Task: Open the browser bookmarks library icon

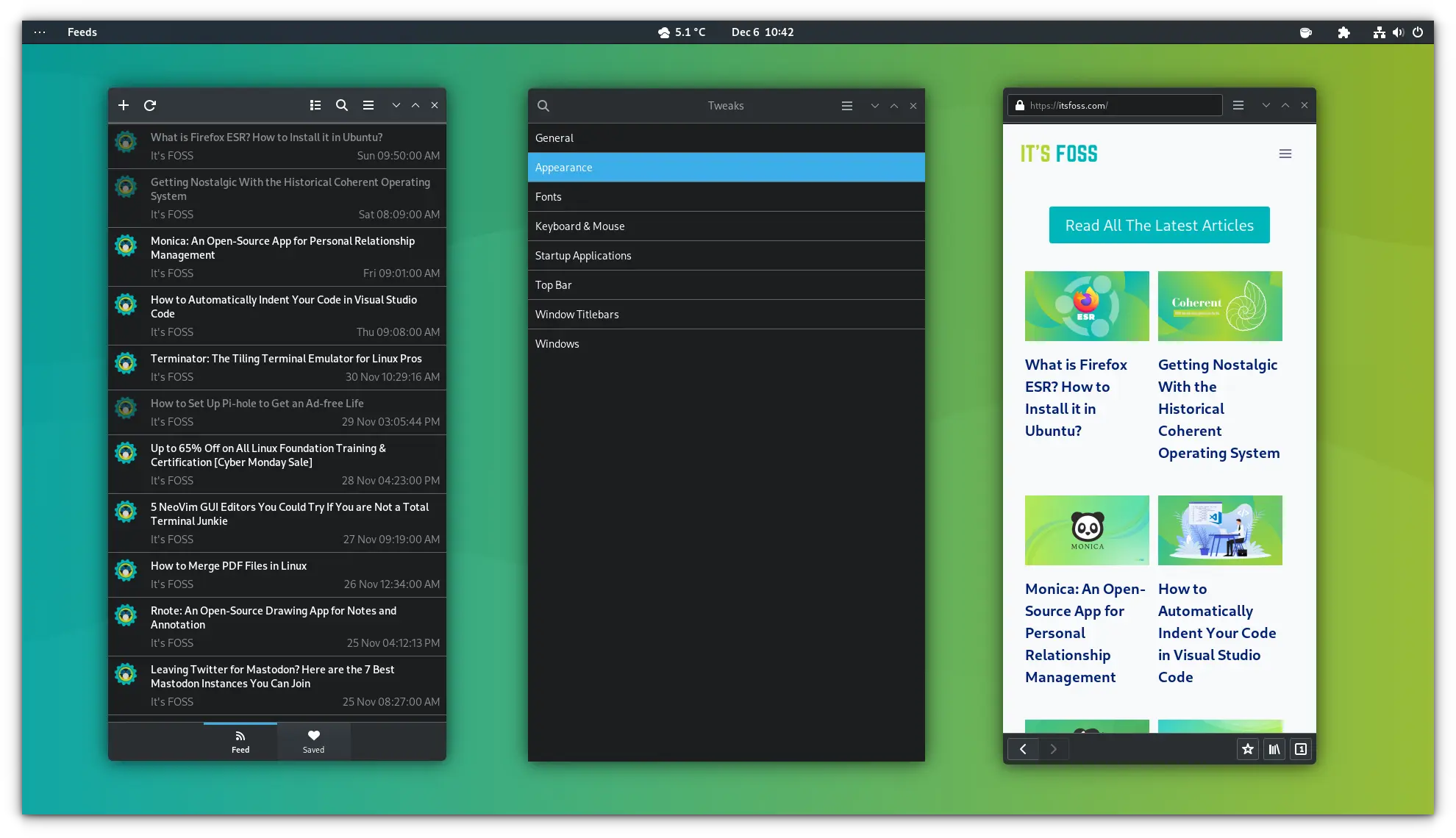Action: 1274,749
